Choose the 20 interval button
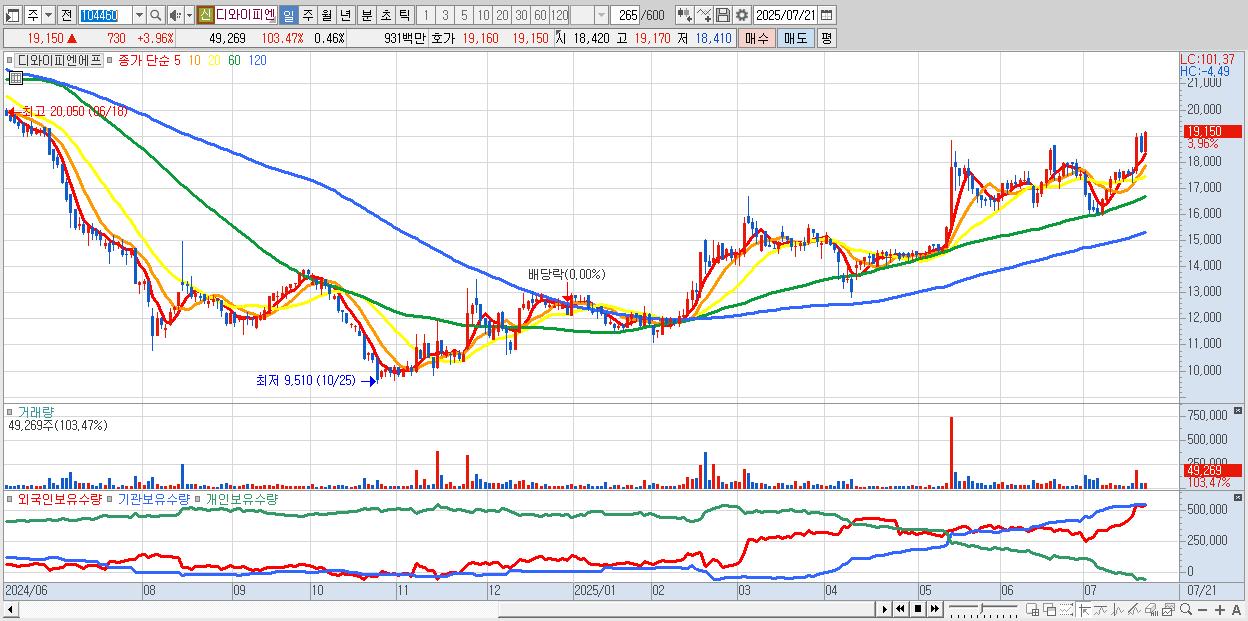This screenshot has width=1248, height=621. pos(502,15)
